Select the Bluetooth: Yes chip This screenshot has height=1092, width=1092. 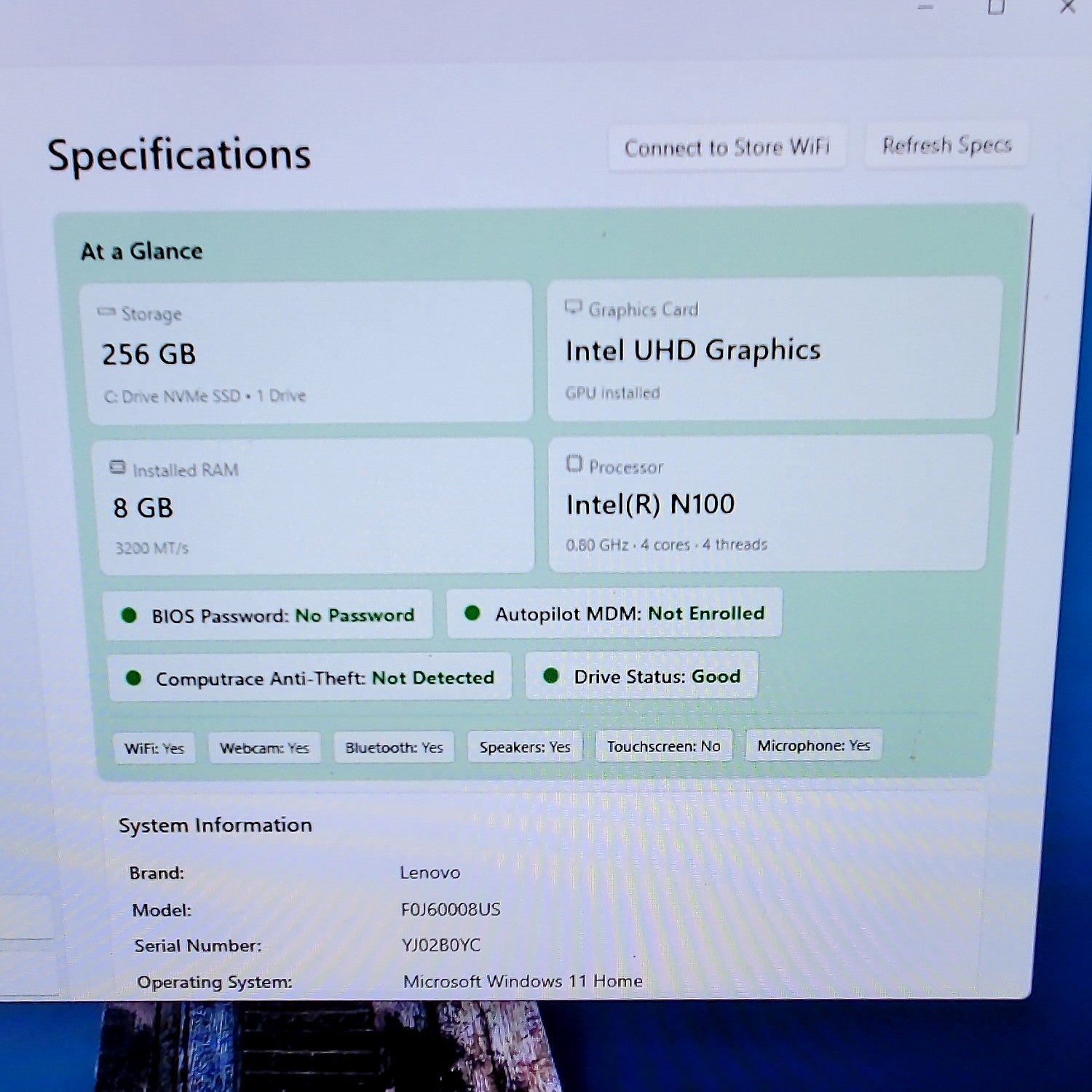(394, 747)
